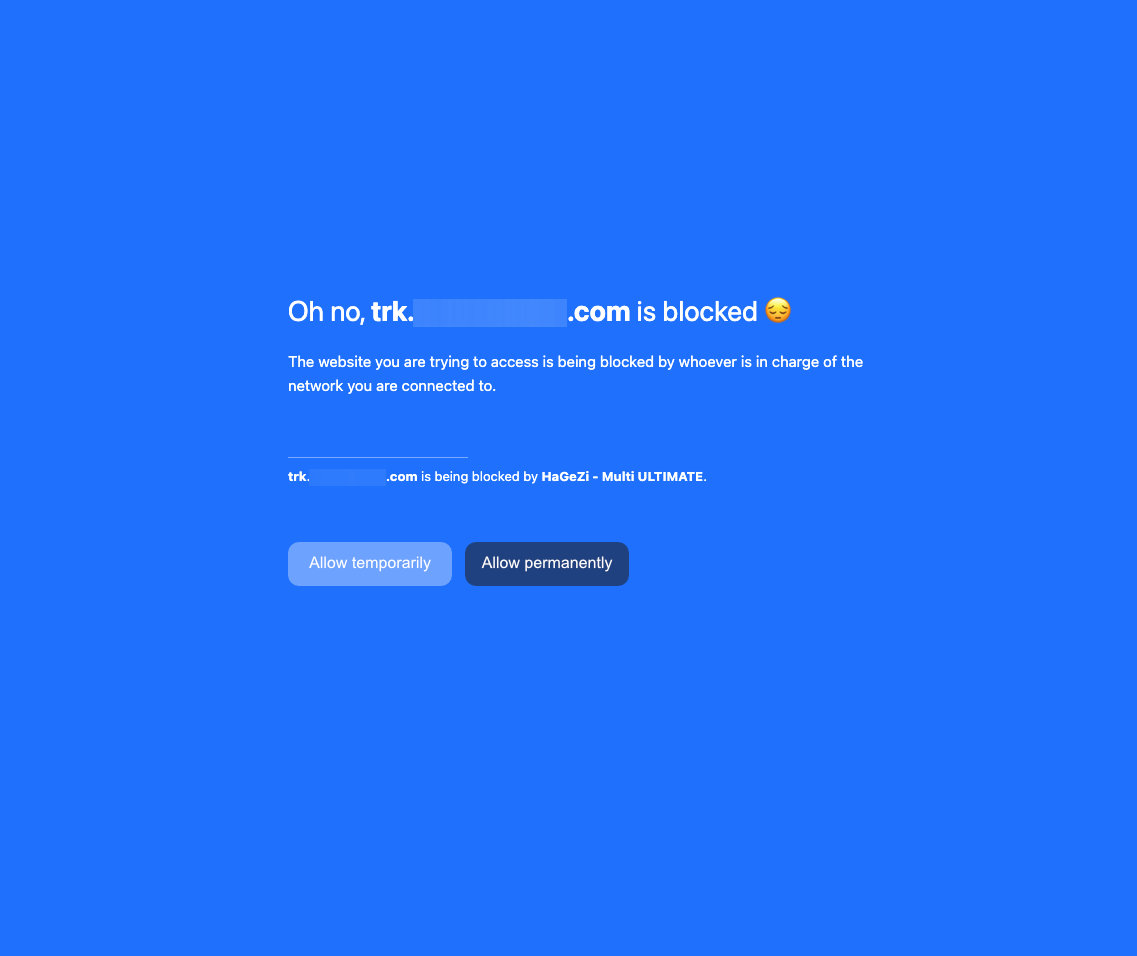The width and height of the screenshot is (1137, 956).
Task: Select the bold 'trk.' text in heading
Action: tap(392, 312)
